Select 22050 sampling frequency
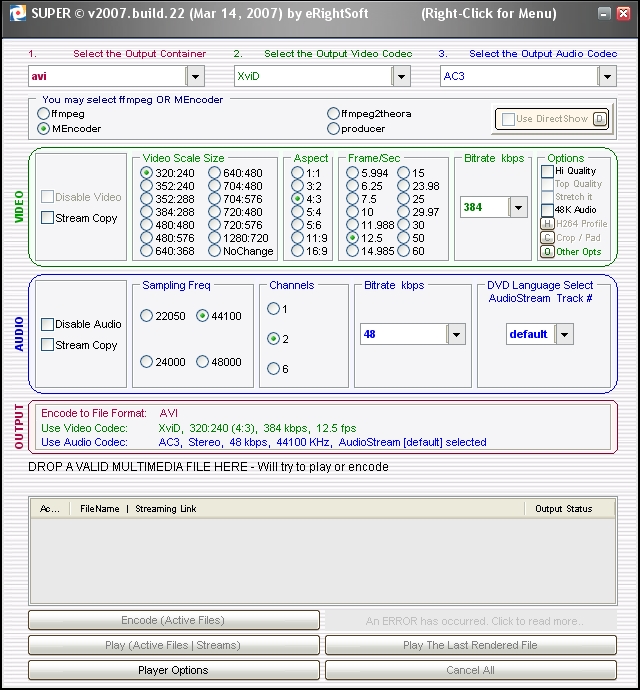The image size is (640, 690). [x=146, y=316]
